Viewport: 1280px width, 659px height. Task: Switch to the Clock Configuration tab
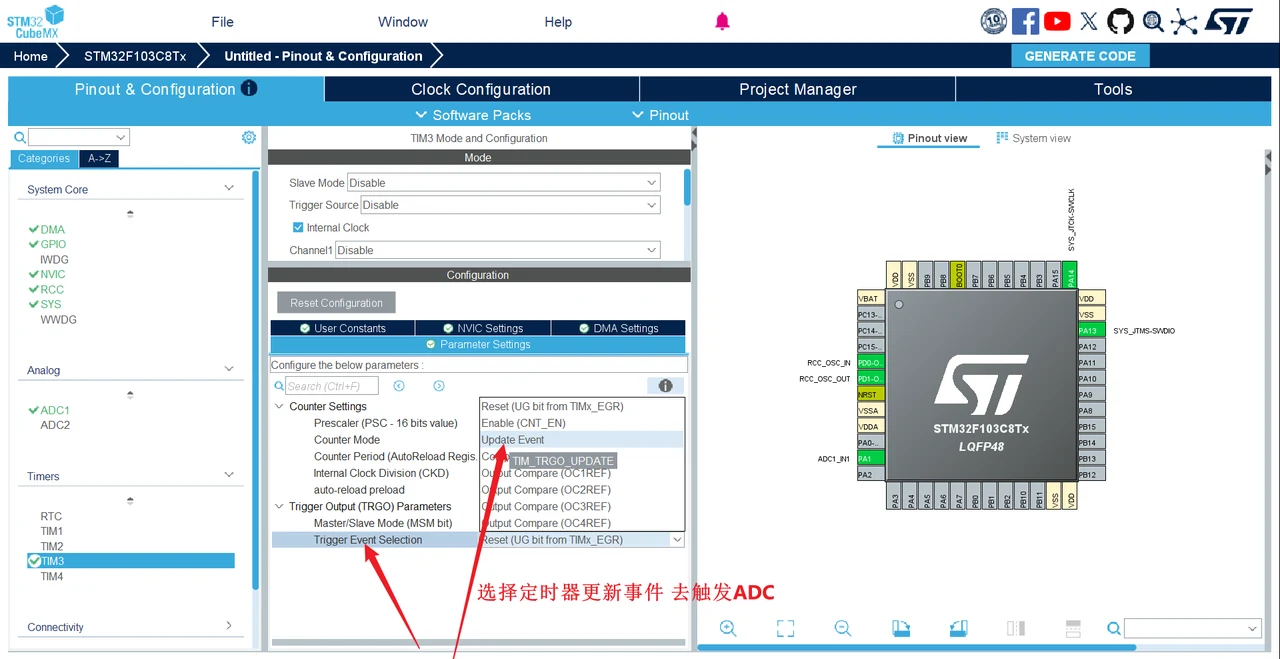pyautogui.click(x=481, y=89)
